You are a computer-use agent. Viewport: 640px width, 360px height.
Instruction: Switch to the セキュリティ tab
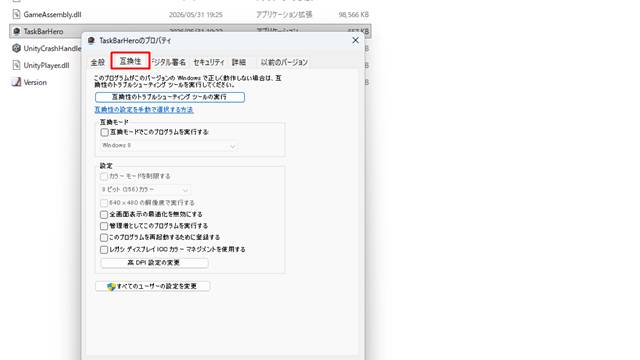(x=209, y=62)
